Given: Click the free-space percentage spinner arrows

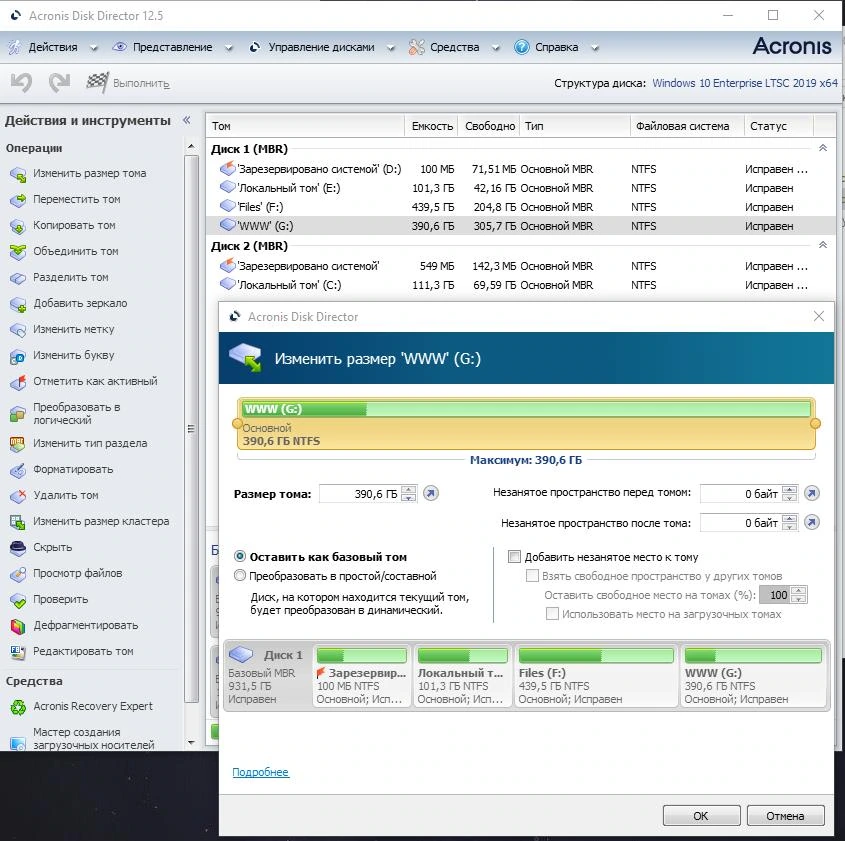Looking at the screenshot, I should point(800,595).
